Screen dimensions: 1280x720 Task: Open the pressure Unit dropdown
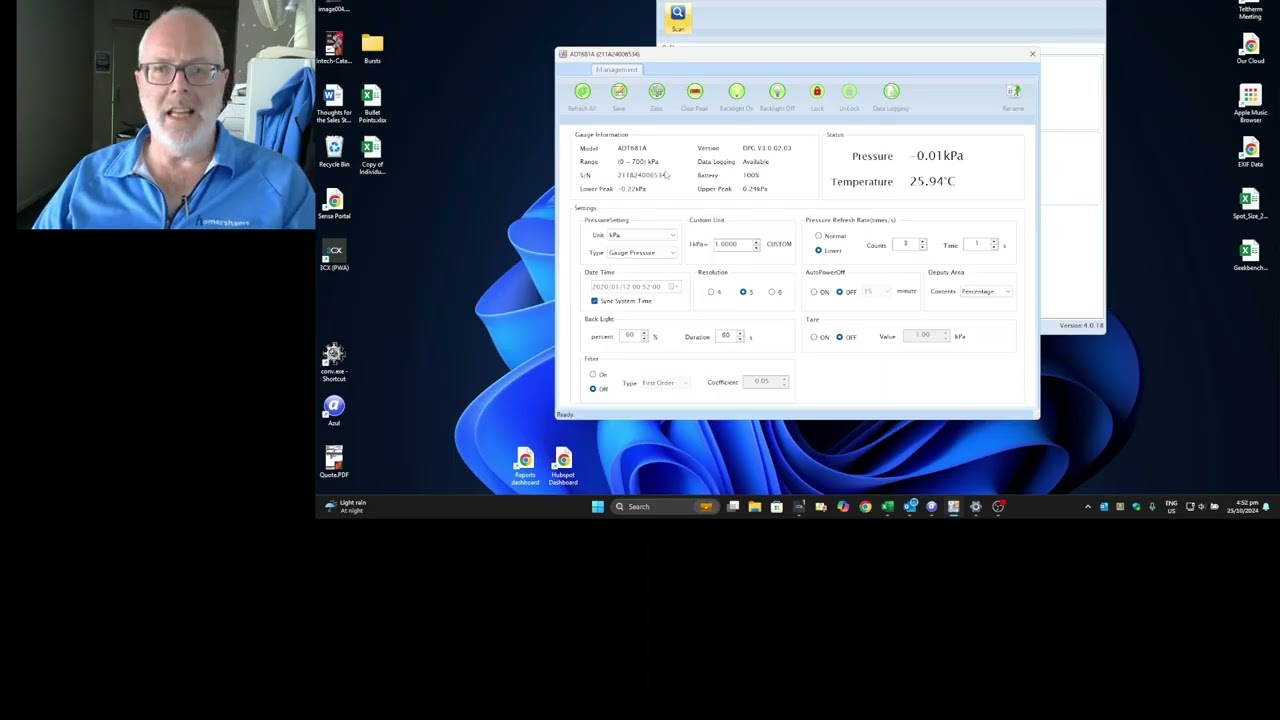pyautogui.click(x=642, y=235)
